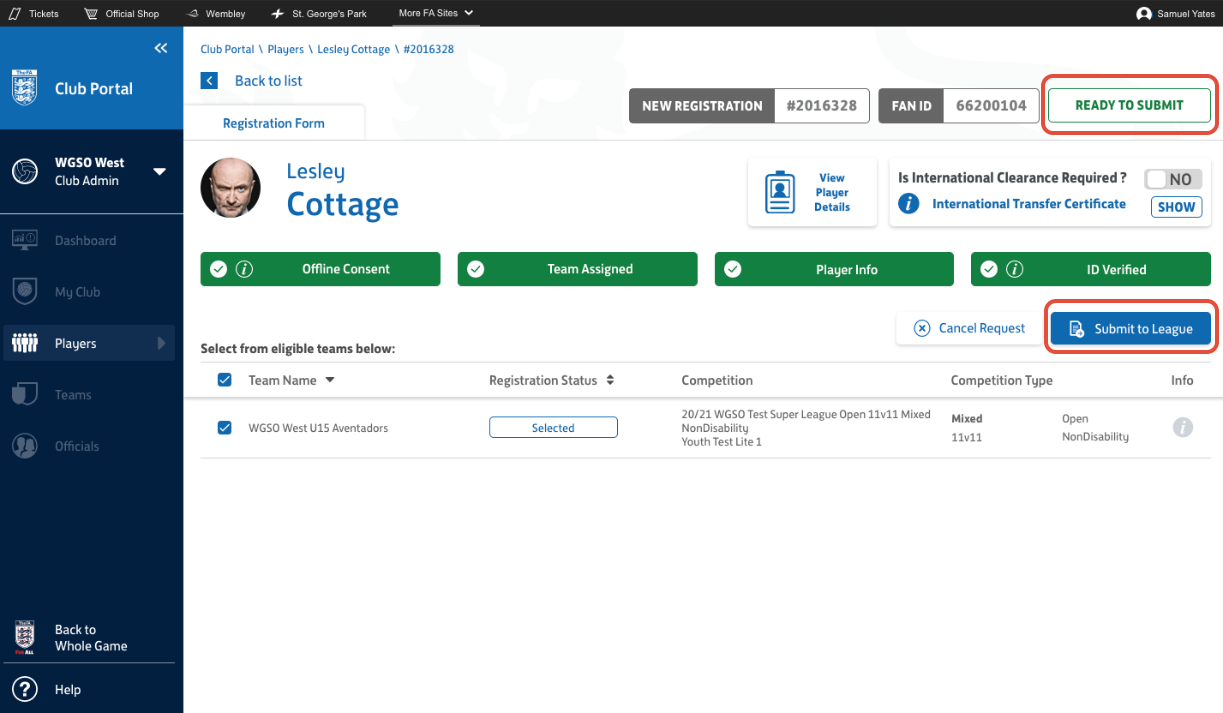Uncheck the WGSO West U15 Aventadors checkbox
Viewport: 1223px width, 713px height.
coord(224,428)
